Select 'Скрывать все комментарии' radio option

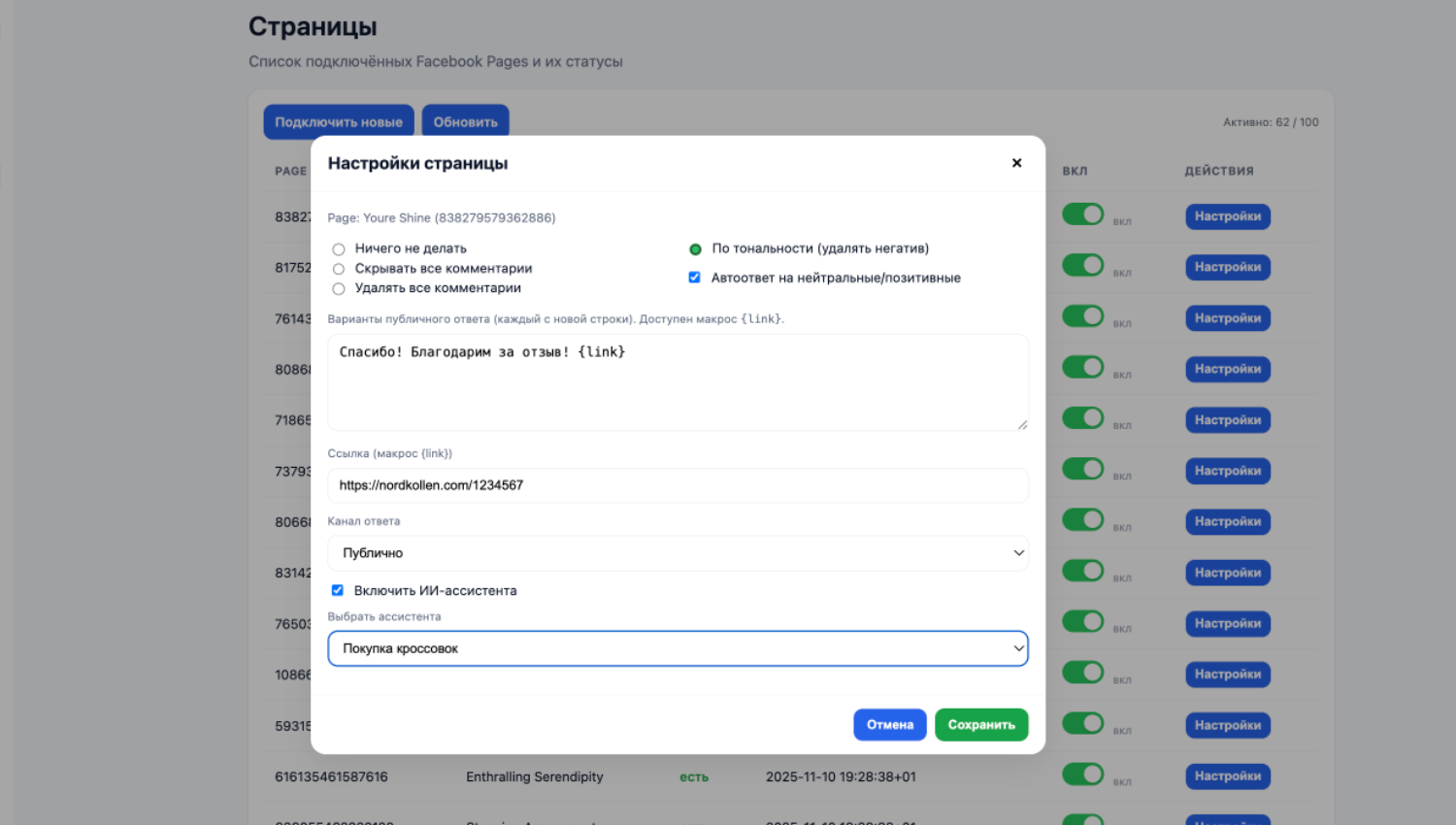click(339, 269)
